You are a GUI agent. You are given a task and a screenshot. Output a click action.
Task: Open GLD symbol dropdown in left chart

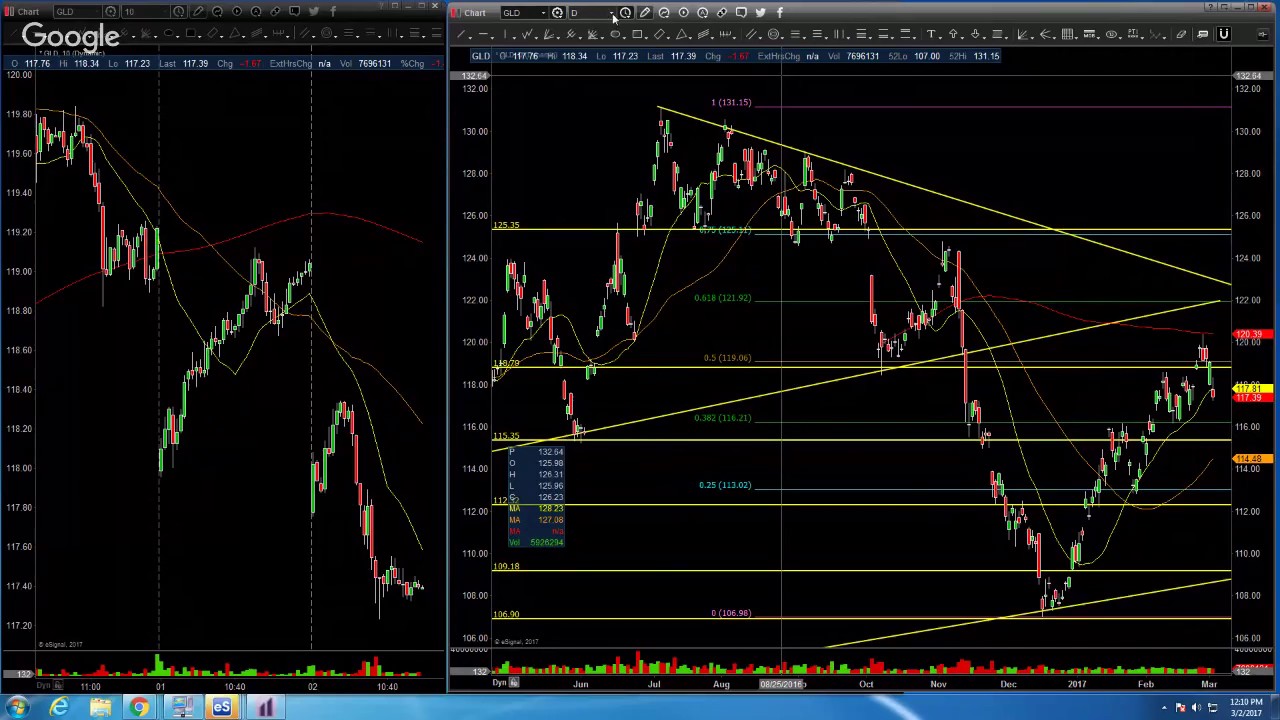97,12
